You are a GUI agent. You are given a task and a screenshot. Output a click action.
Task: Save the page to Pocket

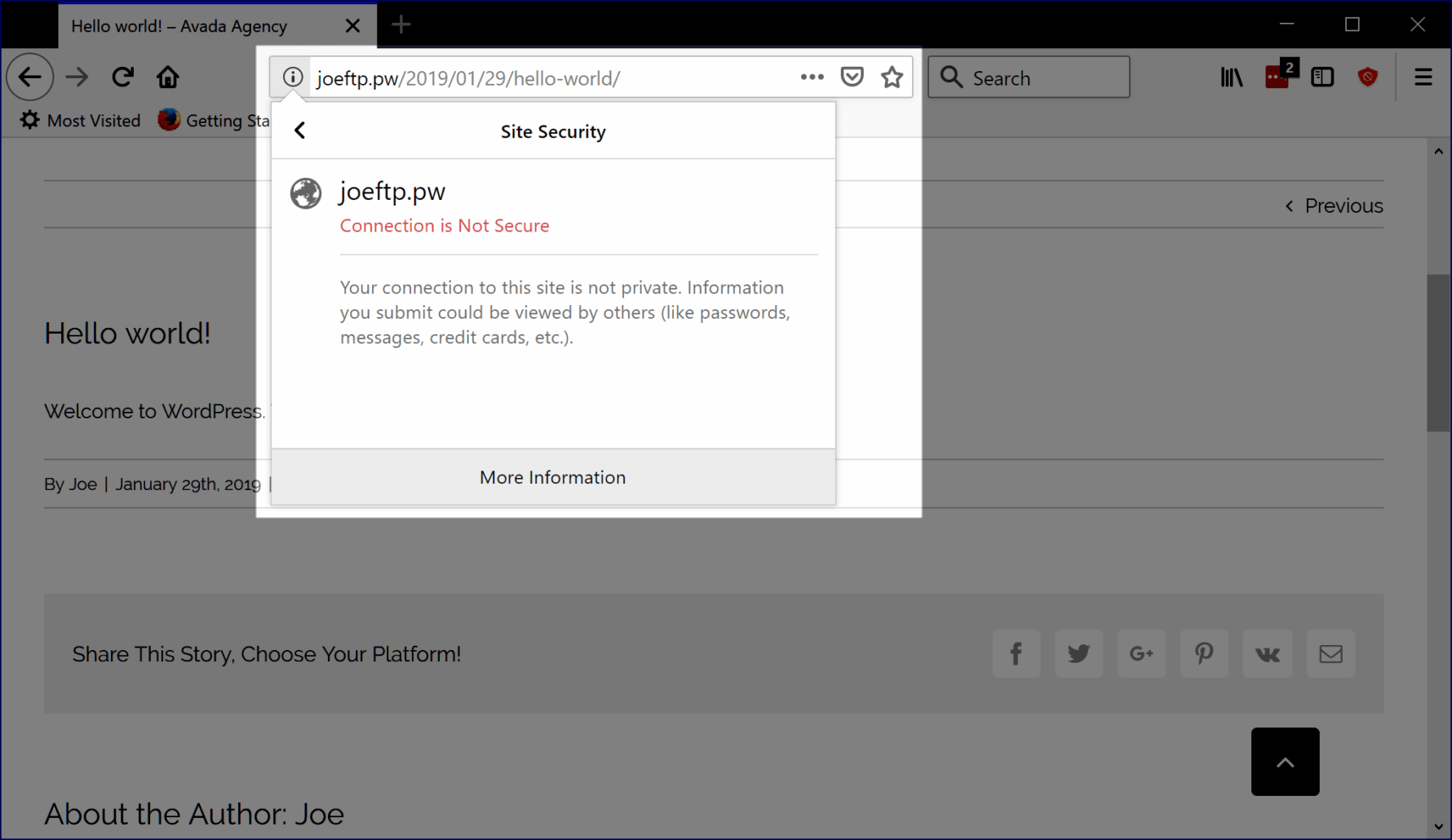click(852, 76)
